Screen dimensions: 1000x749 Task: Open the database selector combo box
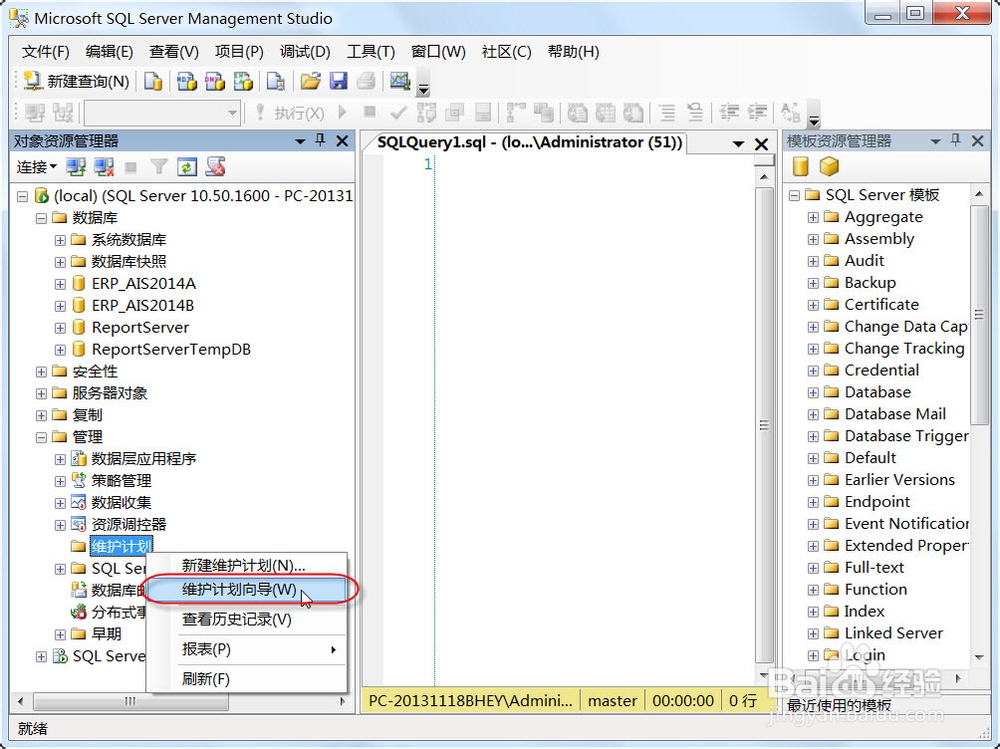click(x=163, y=114)
